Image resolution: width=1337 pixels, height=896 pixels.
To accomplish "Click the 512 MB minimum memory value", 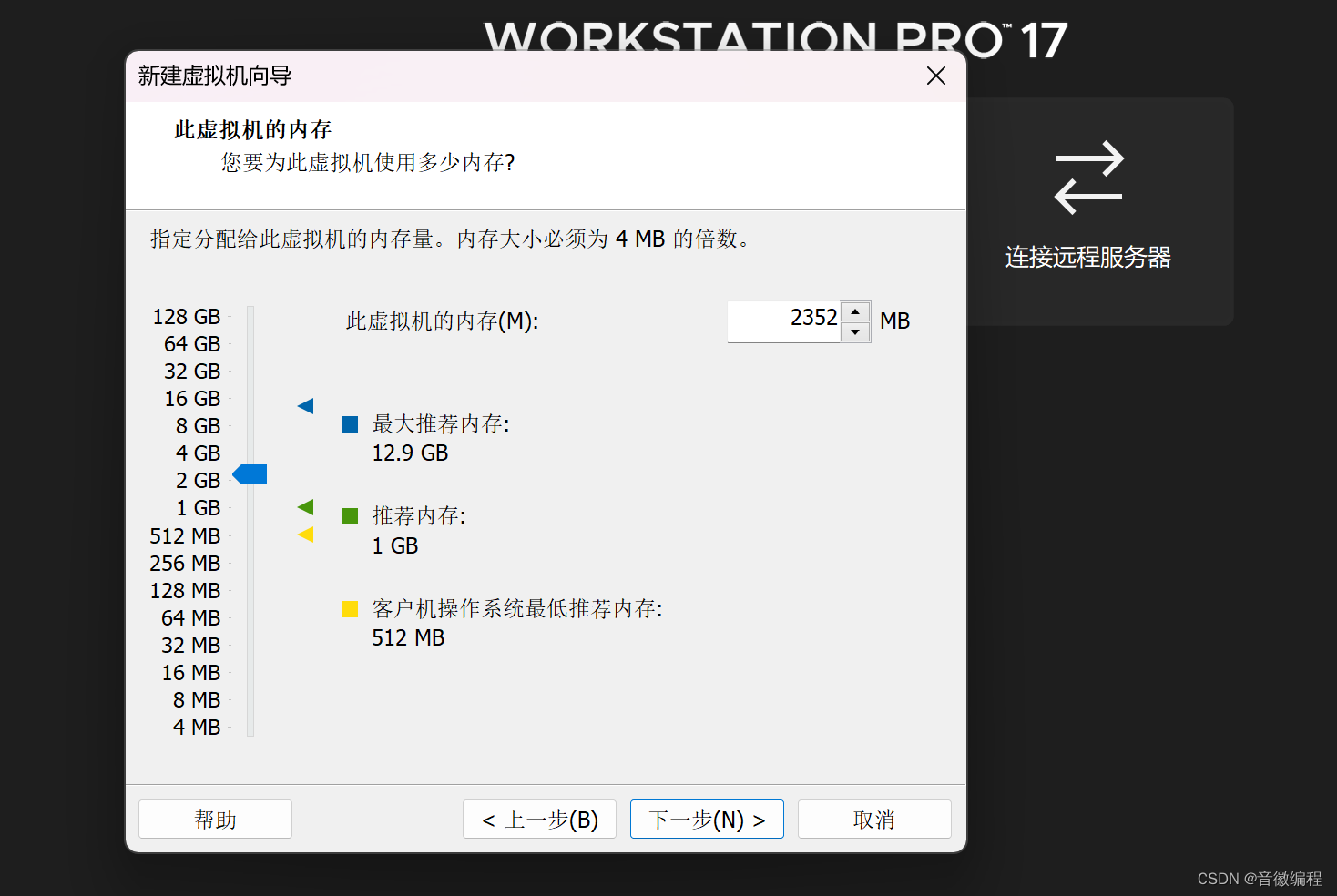I will click(x=408, y=638).
